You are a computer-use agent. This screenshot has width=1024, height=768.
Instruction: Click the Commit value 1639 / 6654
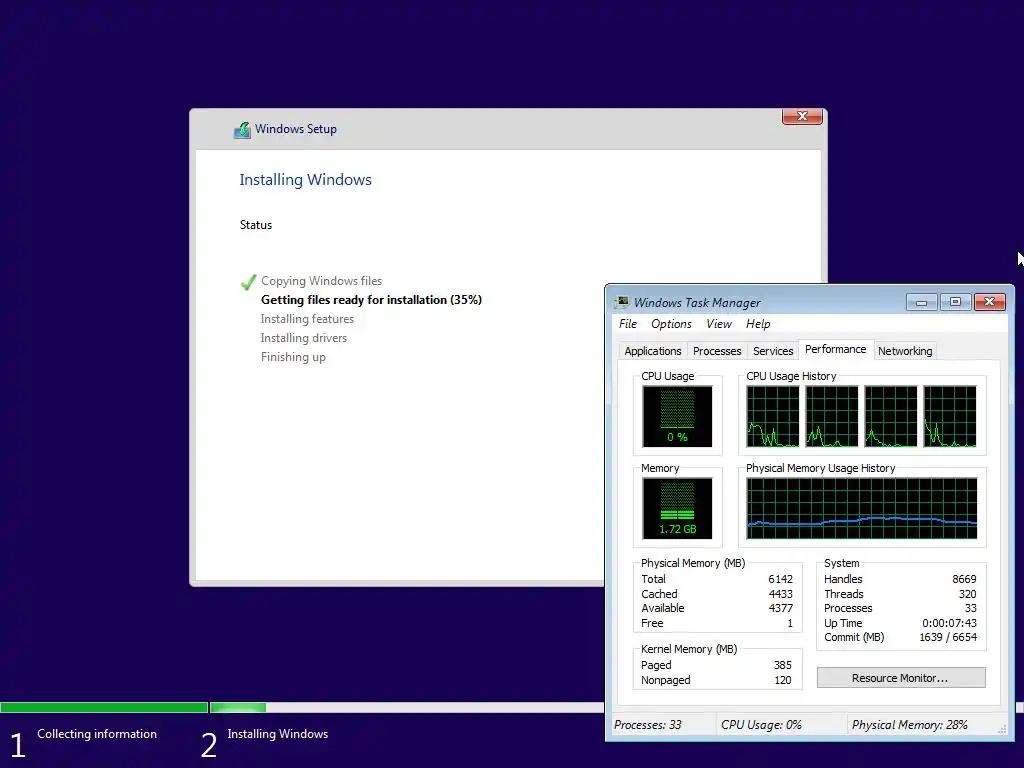click(948, 637)
